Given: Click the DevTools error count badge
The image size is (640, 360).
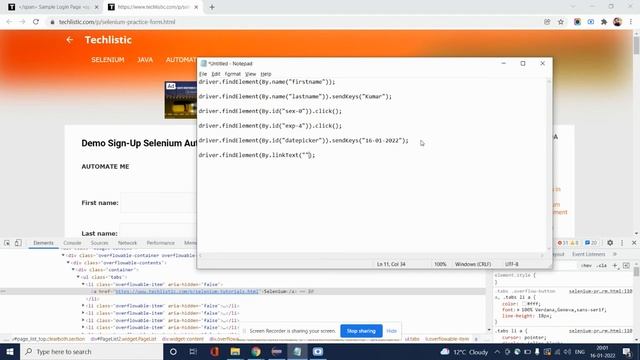Looking at the screenshot, I should click(563, 242).
